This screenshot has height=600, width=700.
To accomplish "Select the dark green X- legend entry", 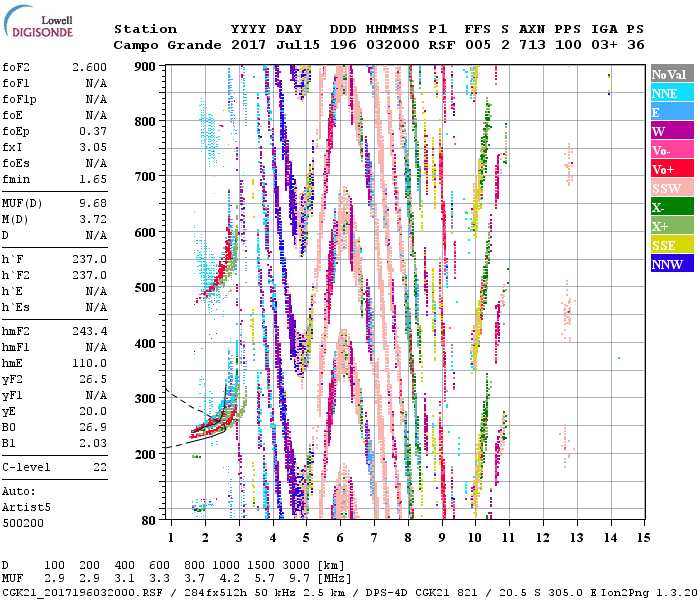I will coord(672,207).
